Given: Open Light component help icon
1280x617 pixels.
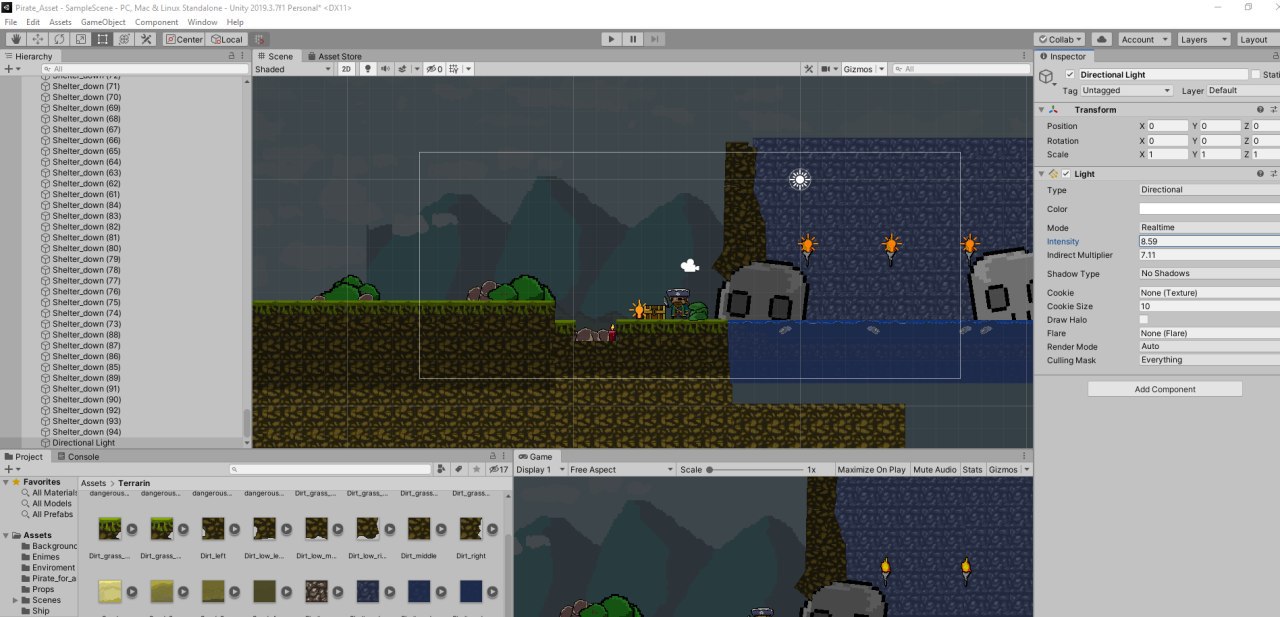Looking at the screenshot, I should [x=1260, y=174].
